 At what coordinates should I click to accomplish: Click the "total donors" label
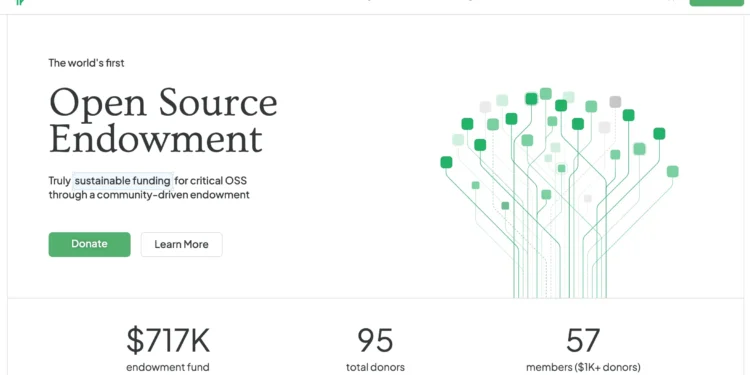click(x=375, y=367)
